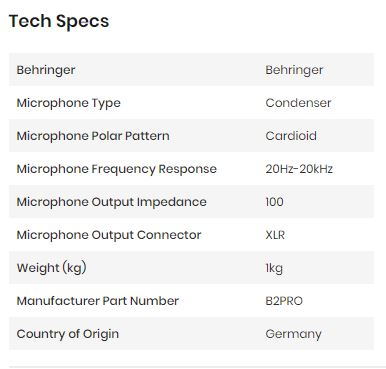Click the divider line below the table
The height and width of the screenshot is (369, 386).
point(197,367)
